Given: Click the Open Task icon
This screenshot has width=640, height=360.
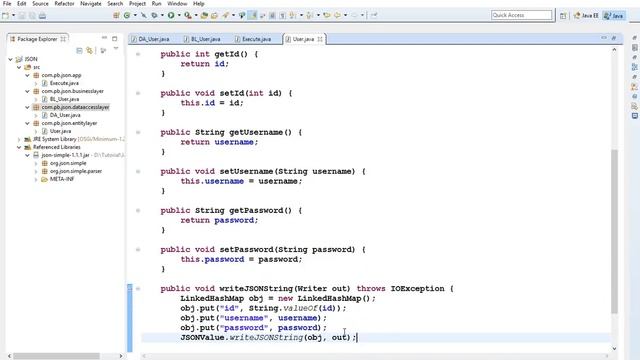Looking at the screenshot, I should pyautogui.click(x=214, y=16).
